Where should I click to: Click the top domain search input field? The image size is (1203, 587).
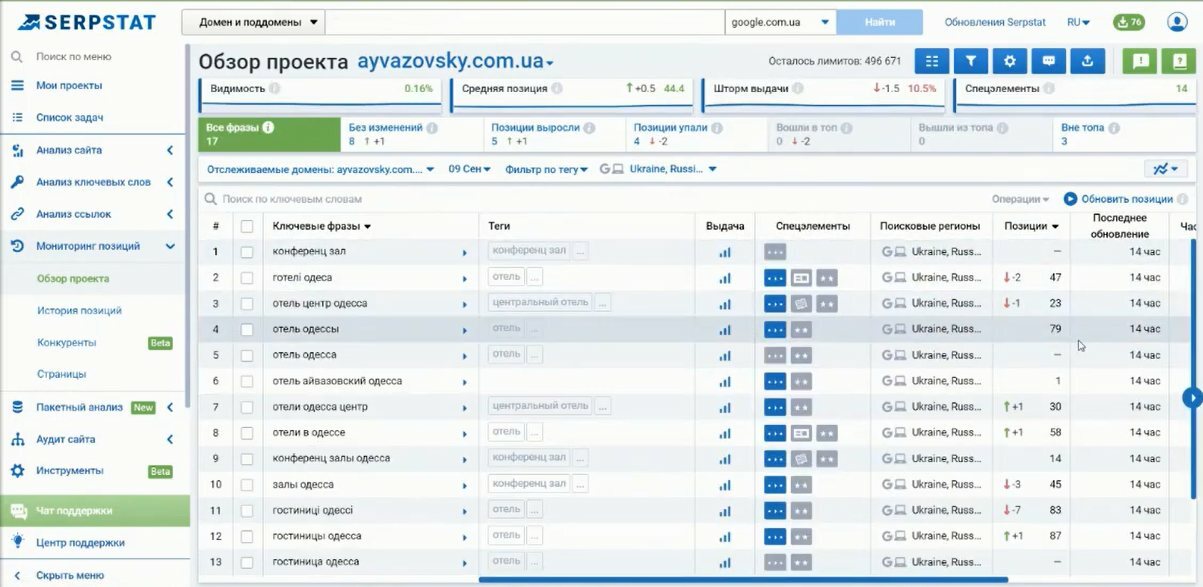click(525, 22)
